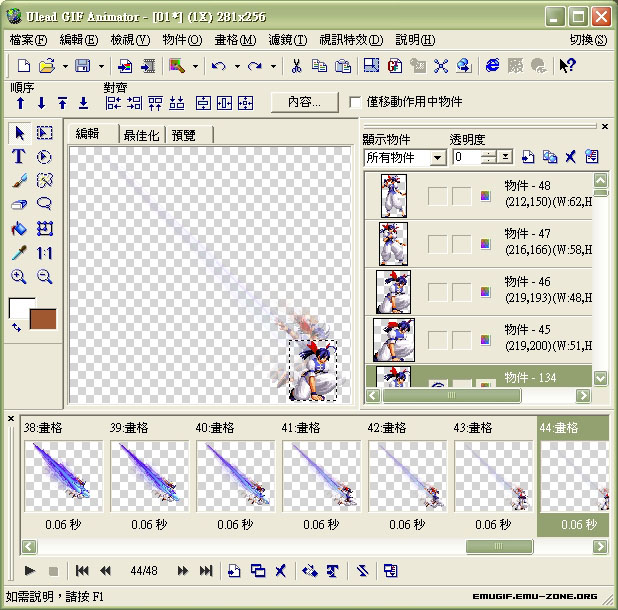Viewport: 618px width, 610px height.
Task: Select the rectangle selection tool
Action: 45,133
